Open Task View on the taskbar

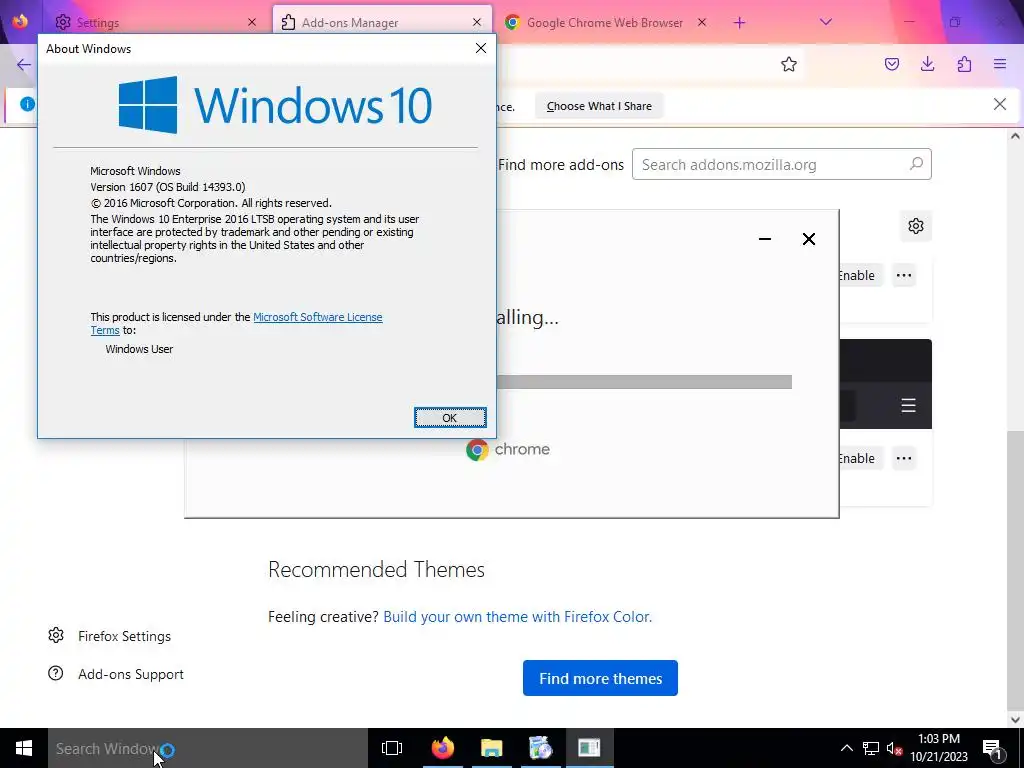pyautogui.click(x=392, y=748)
